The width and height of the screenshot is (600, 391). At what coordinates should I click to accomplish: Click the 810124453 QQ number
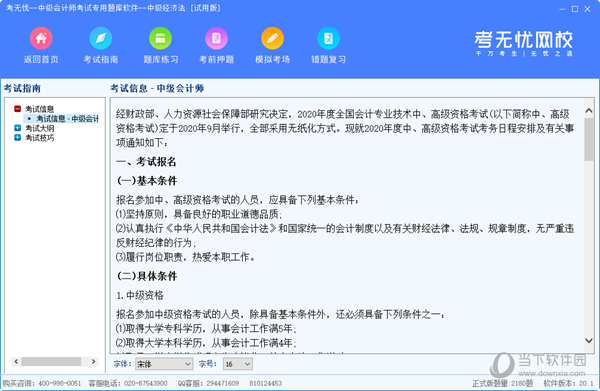(266, 383)
